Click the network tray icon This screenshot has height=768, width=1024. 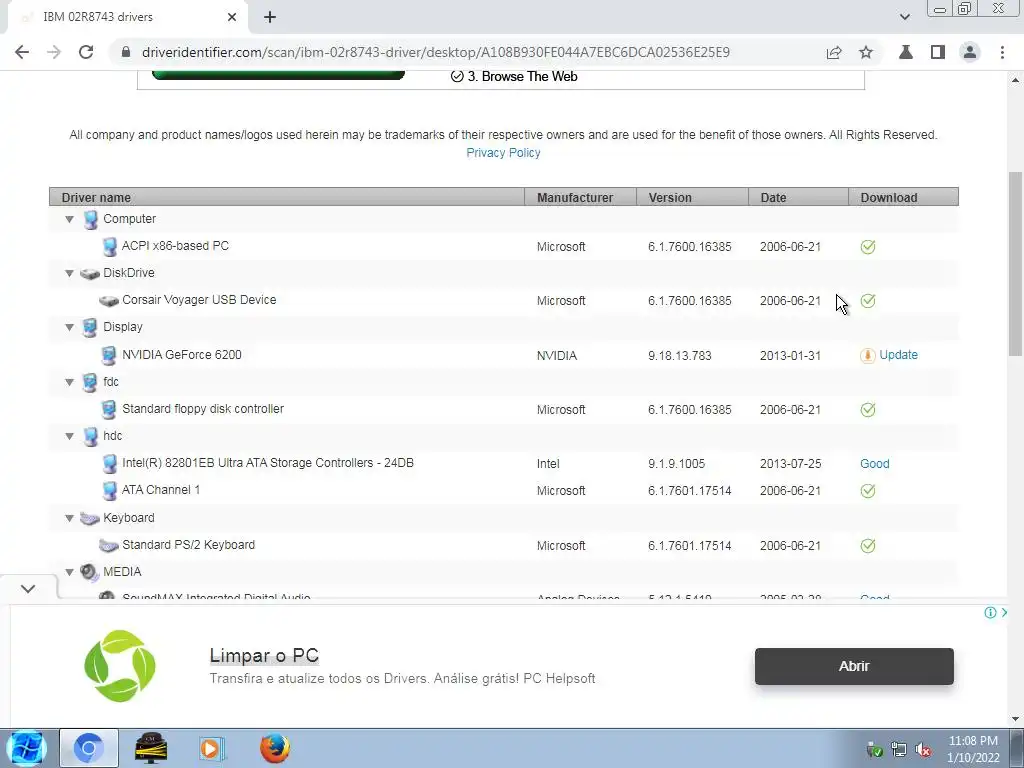(899, 750)
